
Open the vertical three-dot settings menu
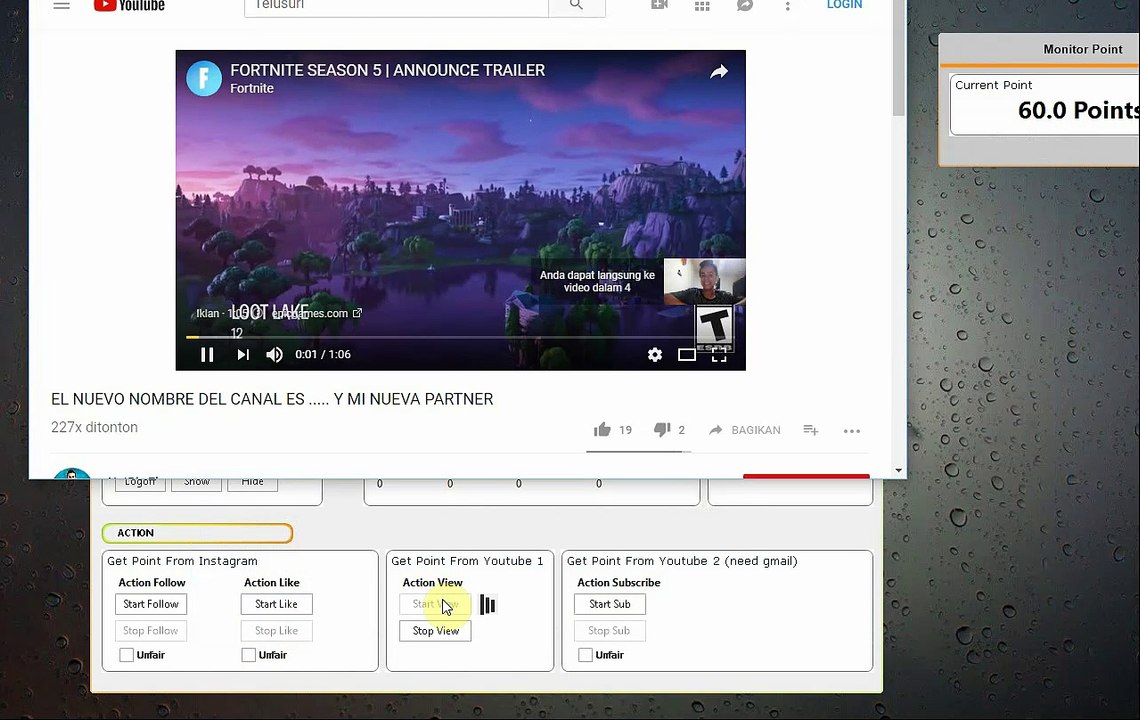[x=787, y=5]
